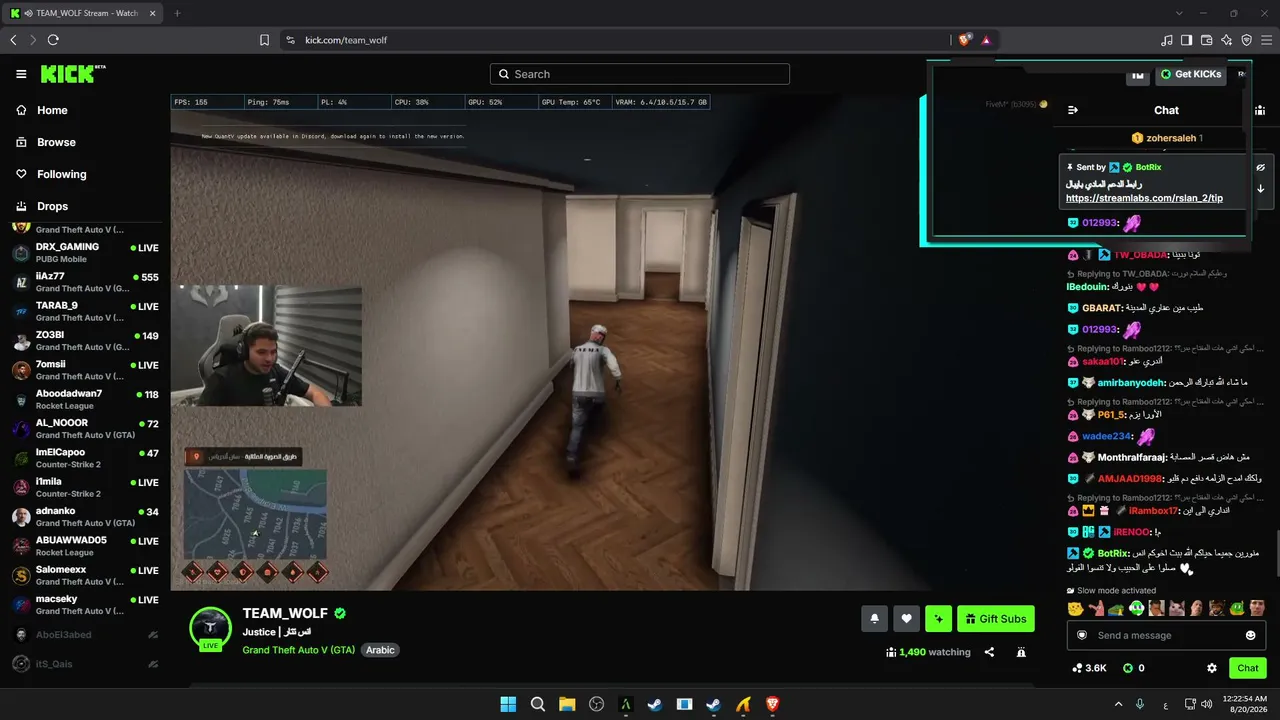
Task: Go to the KICK logo homepage
Action: click(x=73, y=74)
